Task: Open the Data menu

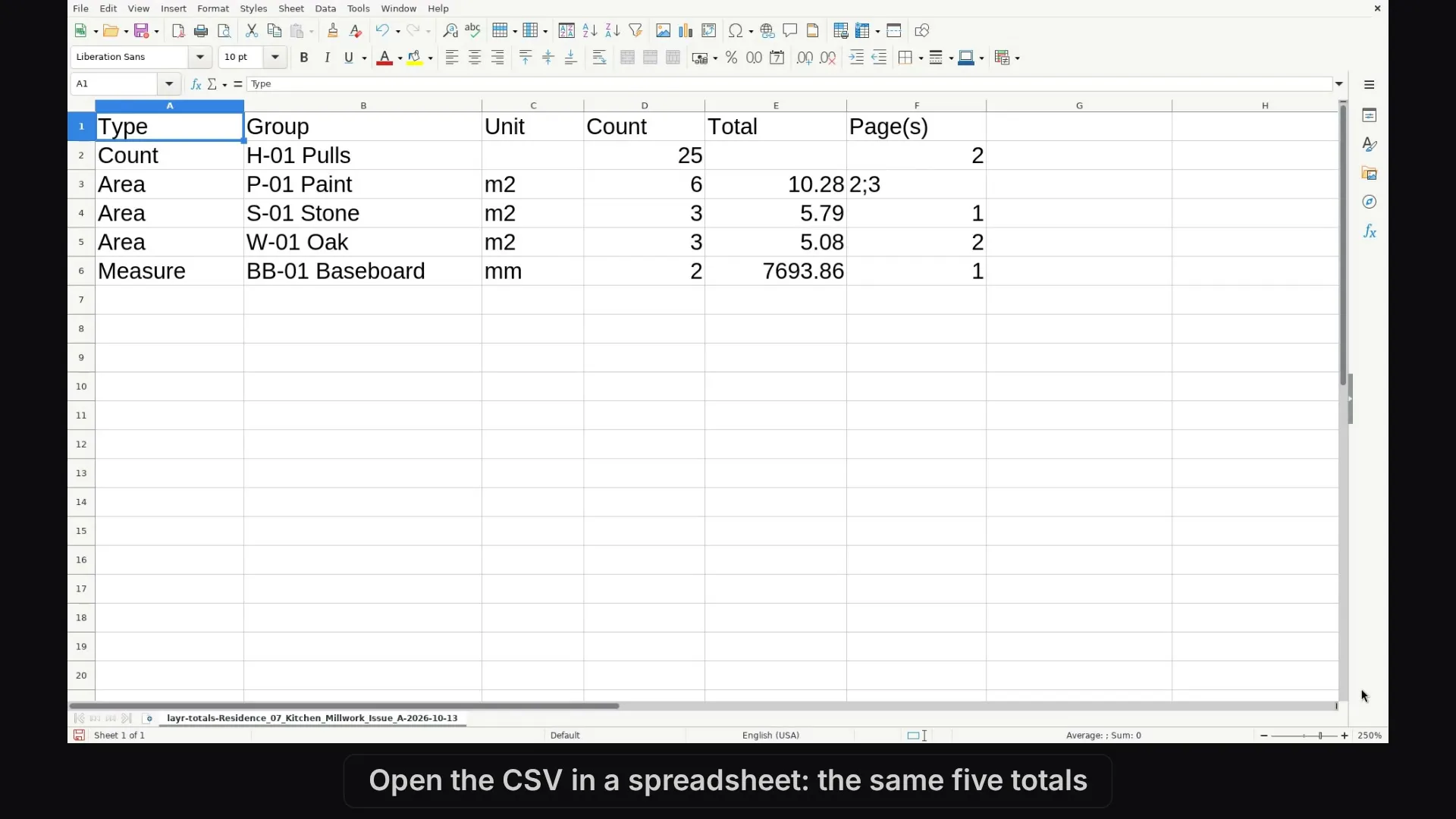Action: point(325,8)
